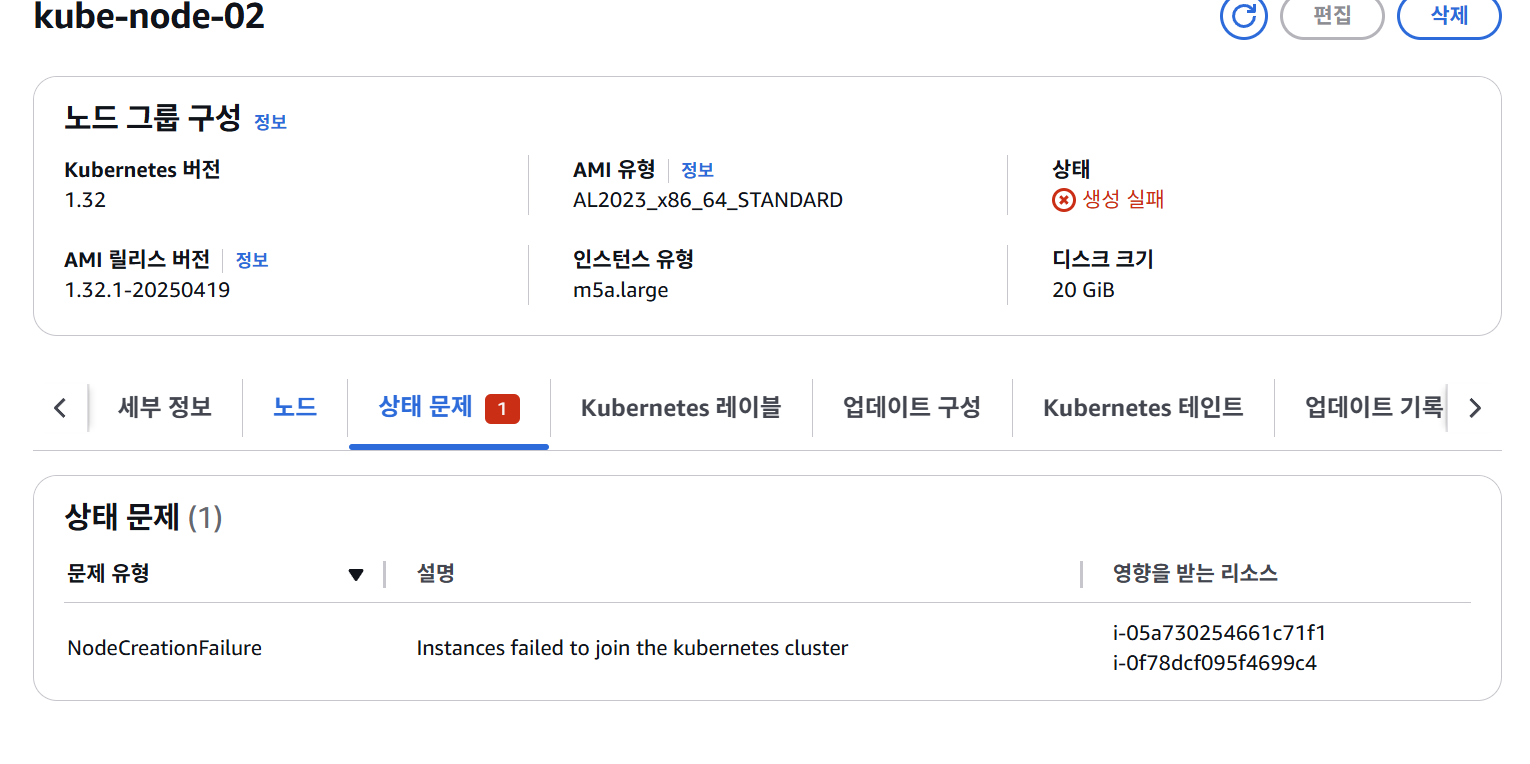Switch to the Kubernetes 테인트 tab
Image resolution: width=1530 pixels, height=764 pixels.
pyautogui.click(x=1143, y=407)
